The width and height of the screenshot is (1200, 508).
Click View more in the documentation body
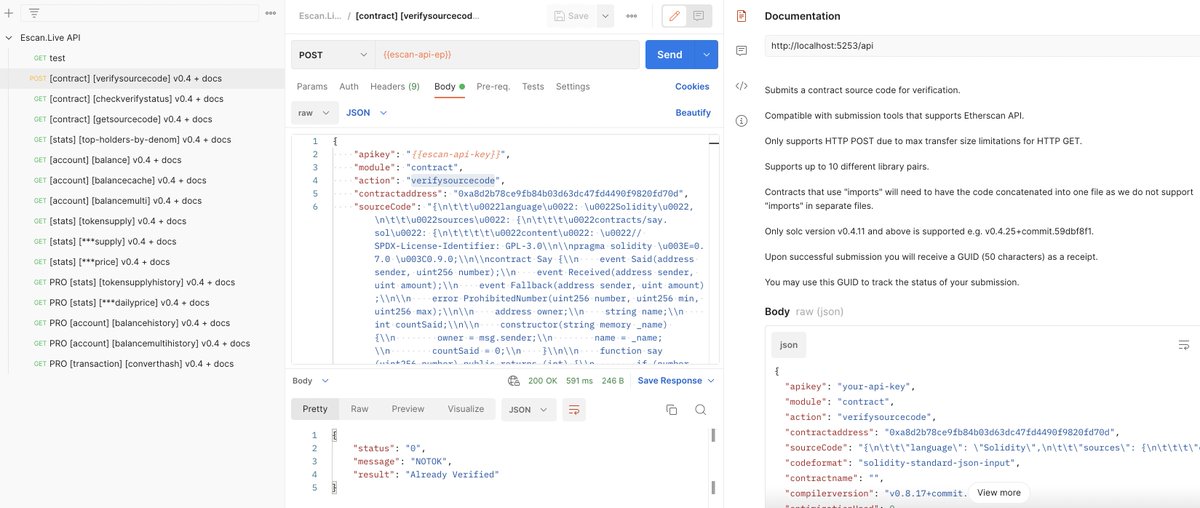(999, 493)
